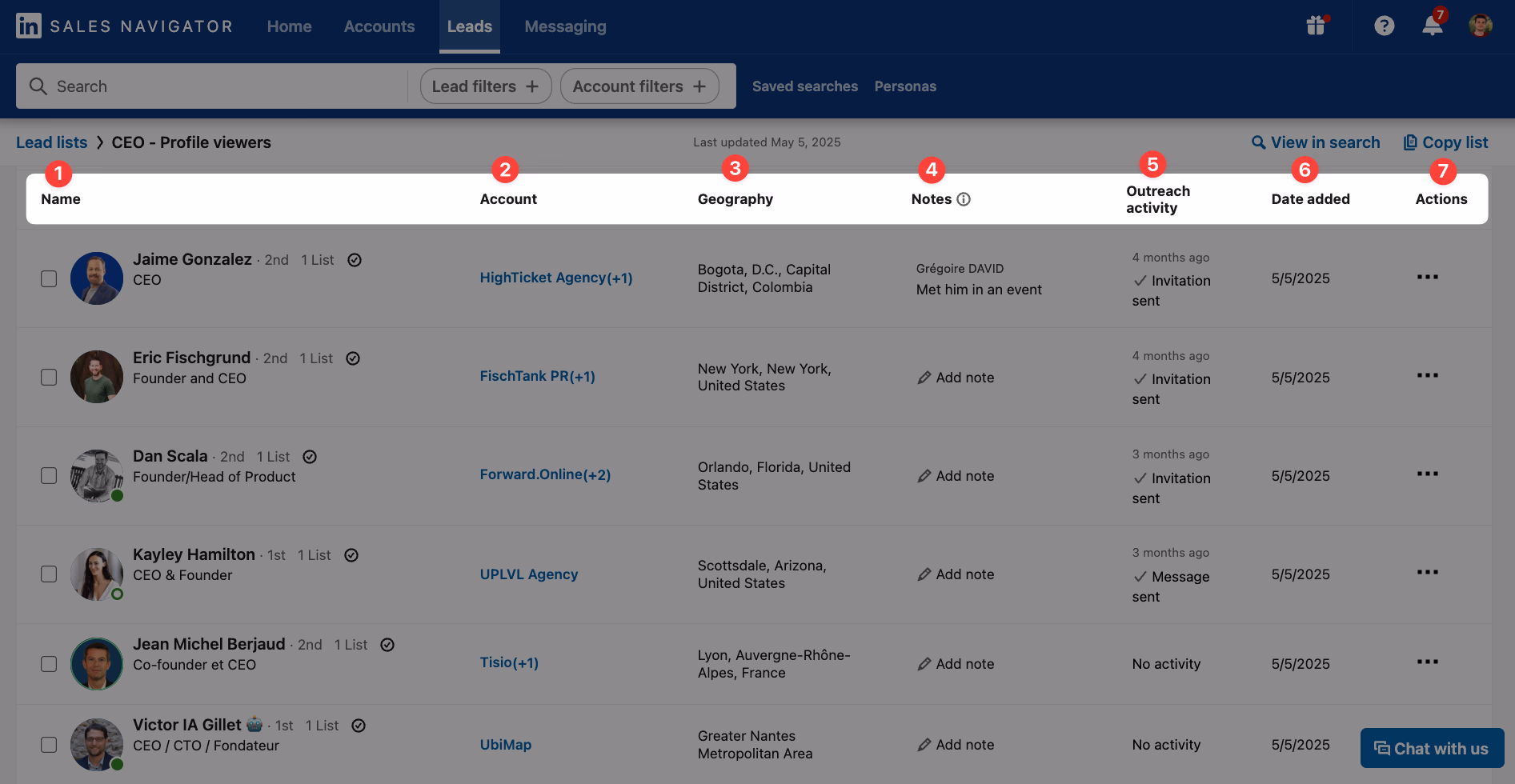This screenshot has height=784, width=1515.
Task: Add note for Victor IA Gillet
Action: coord(956,745)
